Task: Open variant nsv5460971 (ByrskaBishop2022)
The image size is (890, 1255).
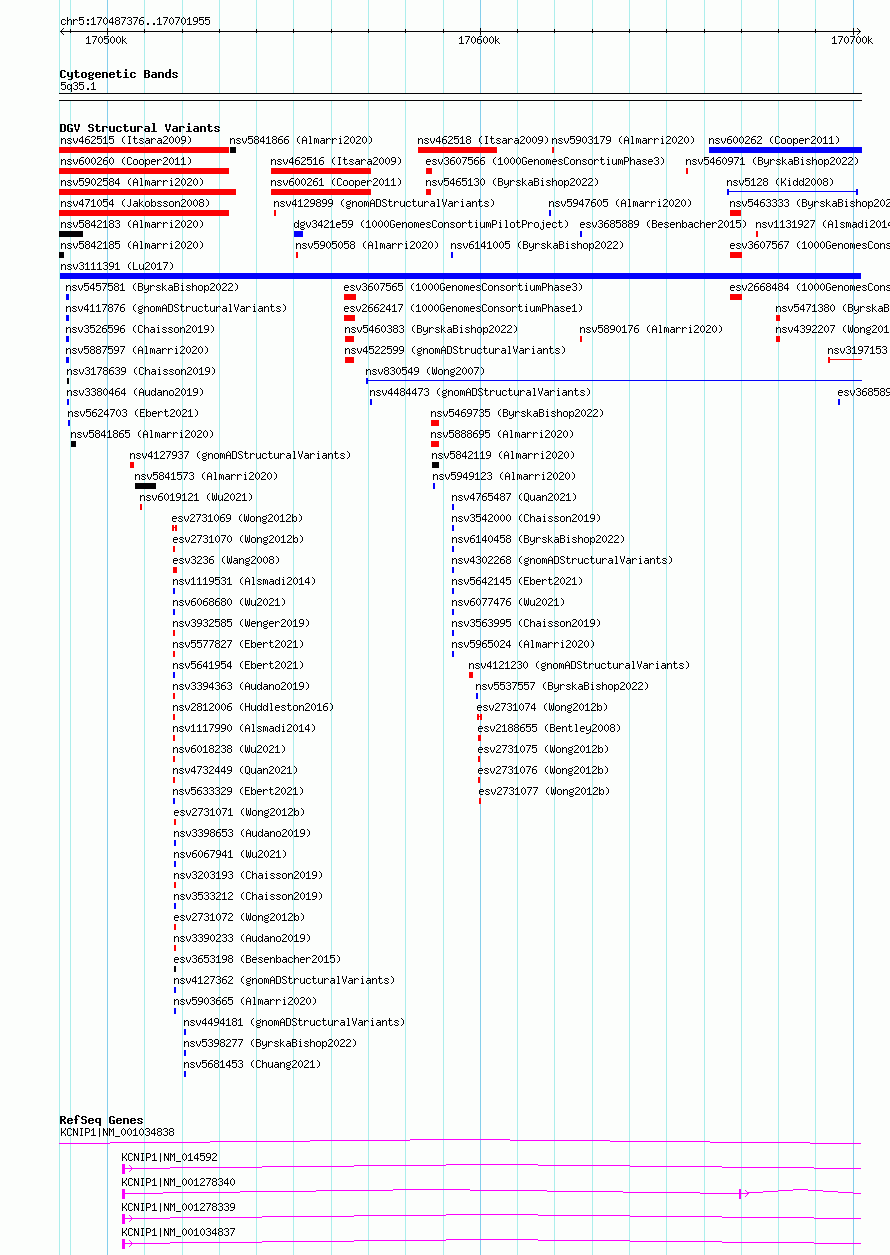Action: pos(772,161)
